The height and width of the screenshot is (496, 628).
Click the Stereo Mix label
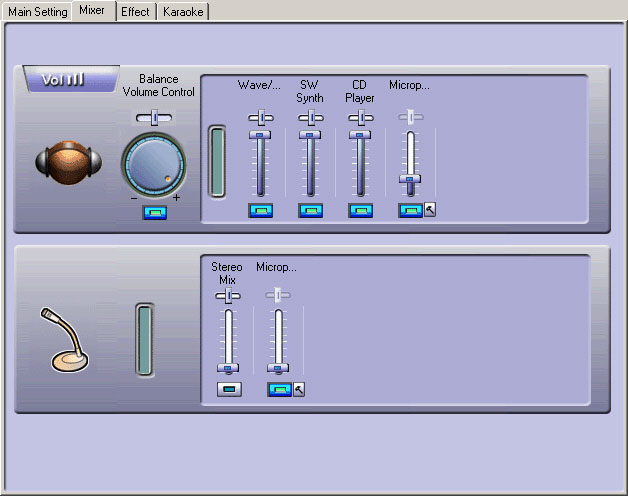(227, 273)
